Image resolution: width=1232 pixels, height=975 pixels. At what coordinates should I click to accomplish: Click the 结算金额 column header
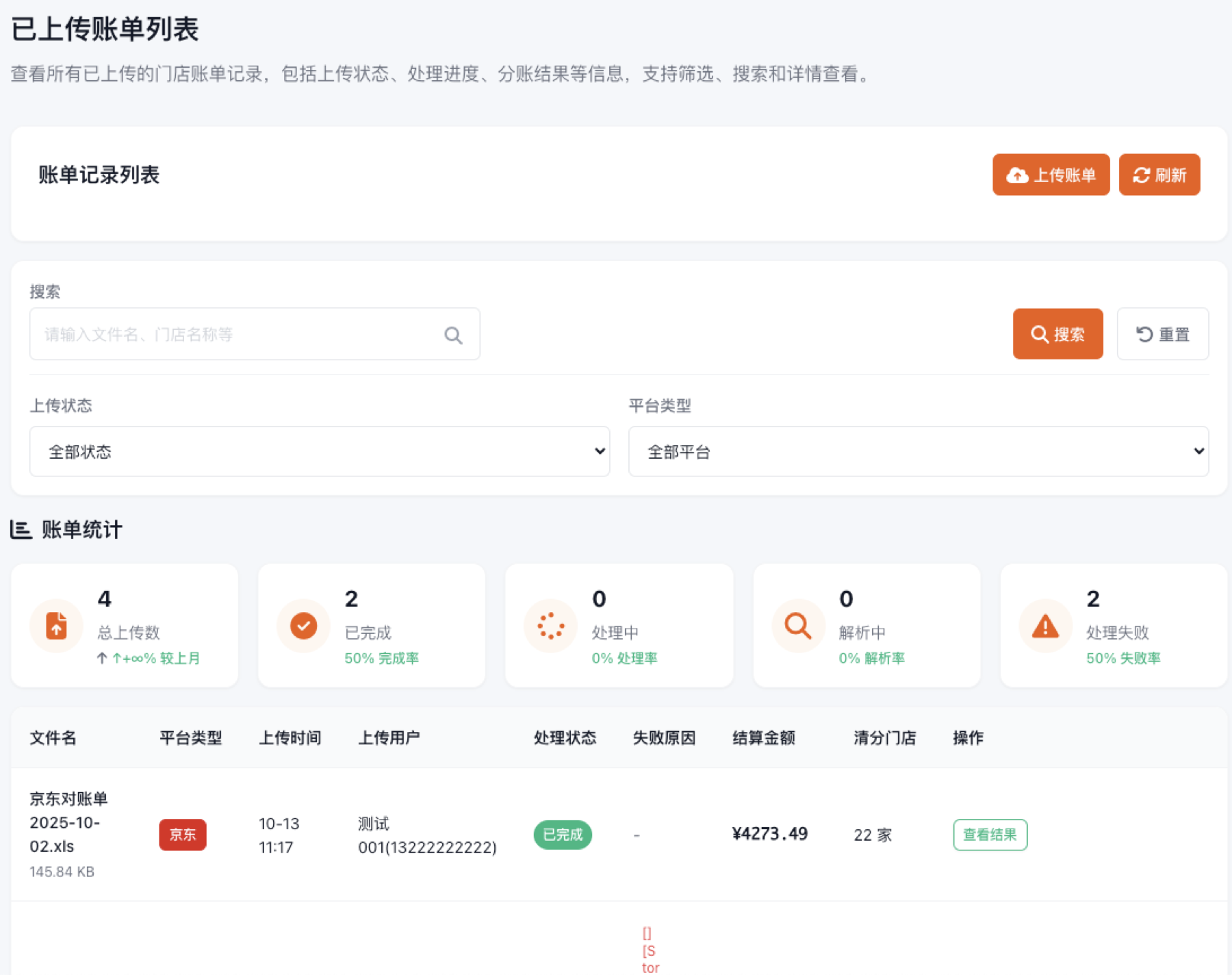(x=764, y=737)
